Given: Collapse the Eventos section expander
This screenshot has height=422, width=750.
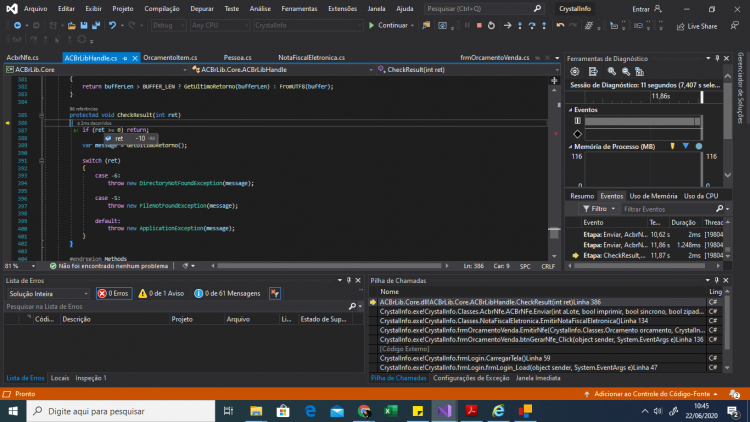Looking at the screenshot, I should [x=571, y=110].
